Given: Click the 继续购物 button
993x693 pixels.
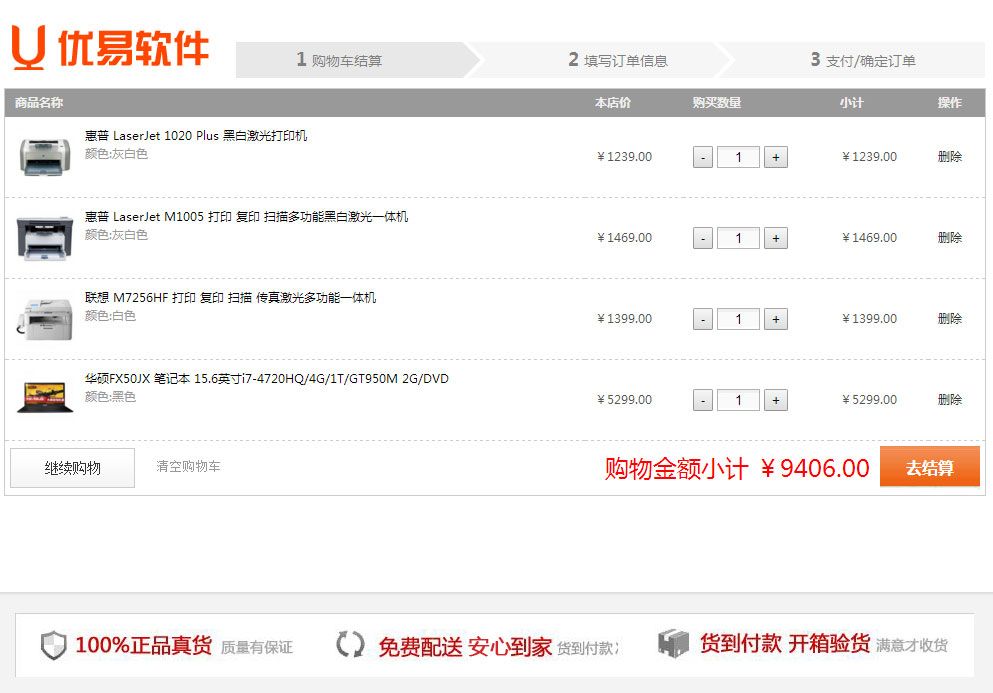Looking at the screenshot, I should [x=72, y=468].
